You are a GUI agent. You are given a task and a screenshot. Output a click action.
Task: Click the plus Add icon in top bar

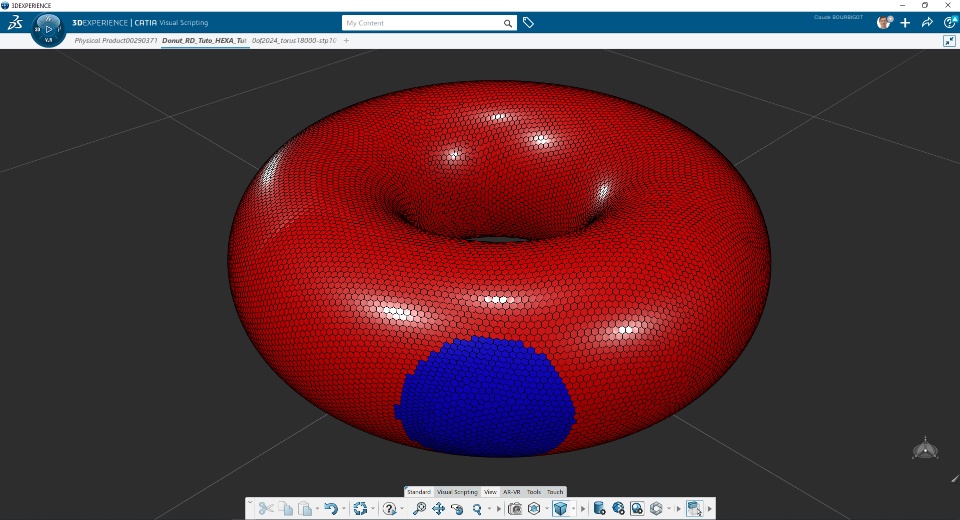(906, 23)
